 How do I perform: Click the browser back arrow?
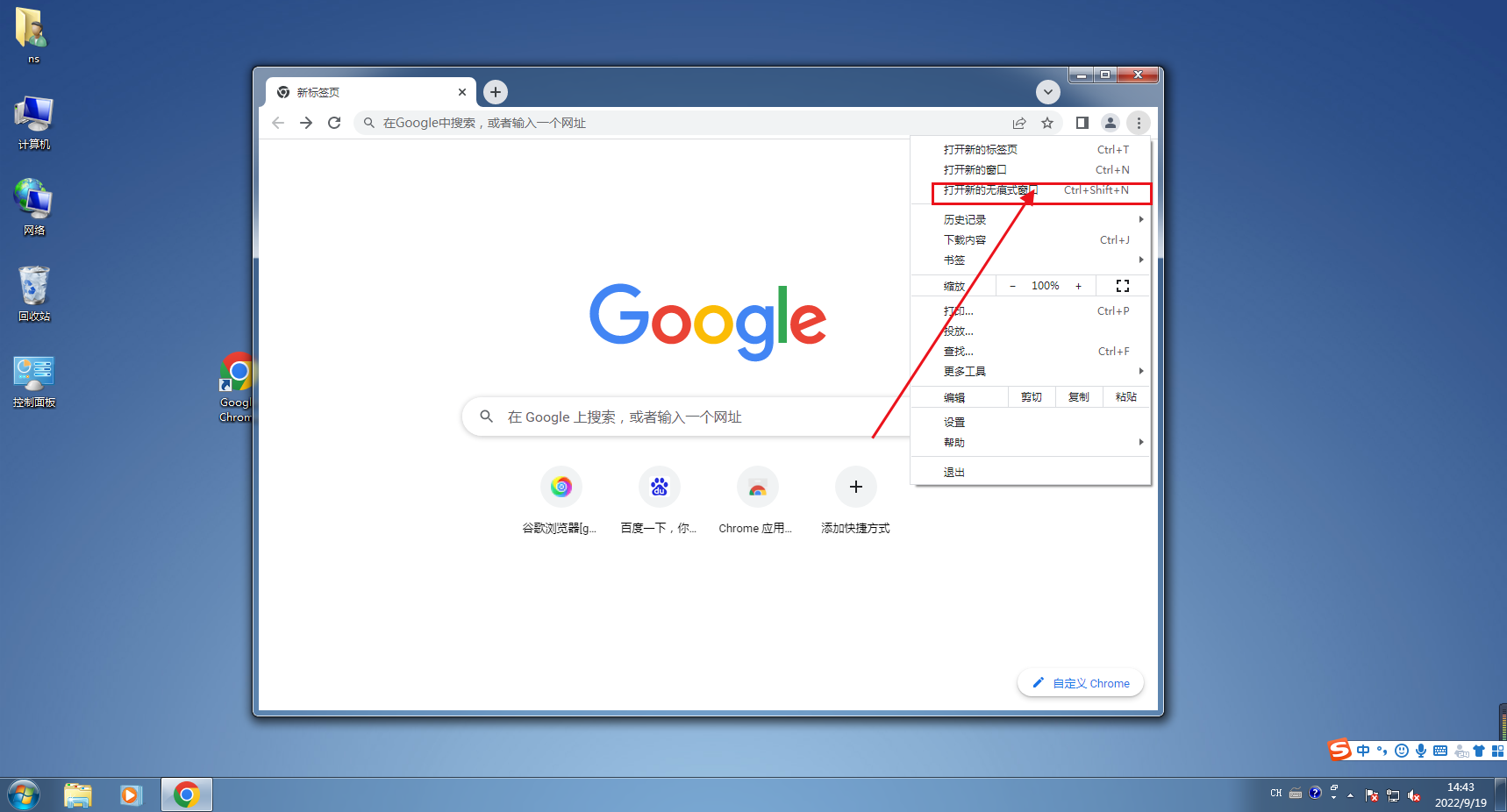coord(278,123)
